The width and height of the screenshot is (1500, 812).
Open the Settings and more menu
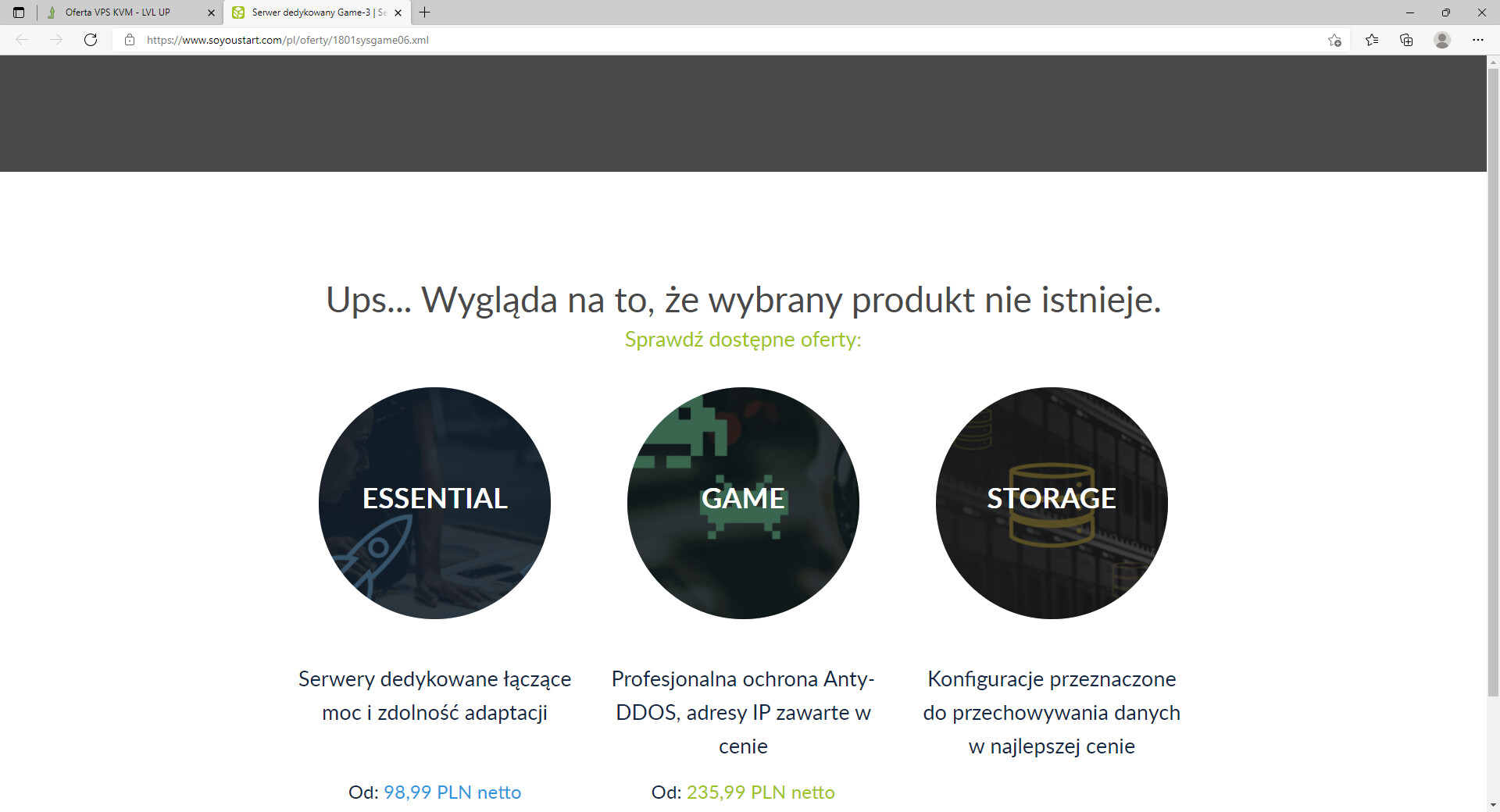pos(1477,40)
